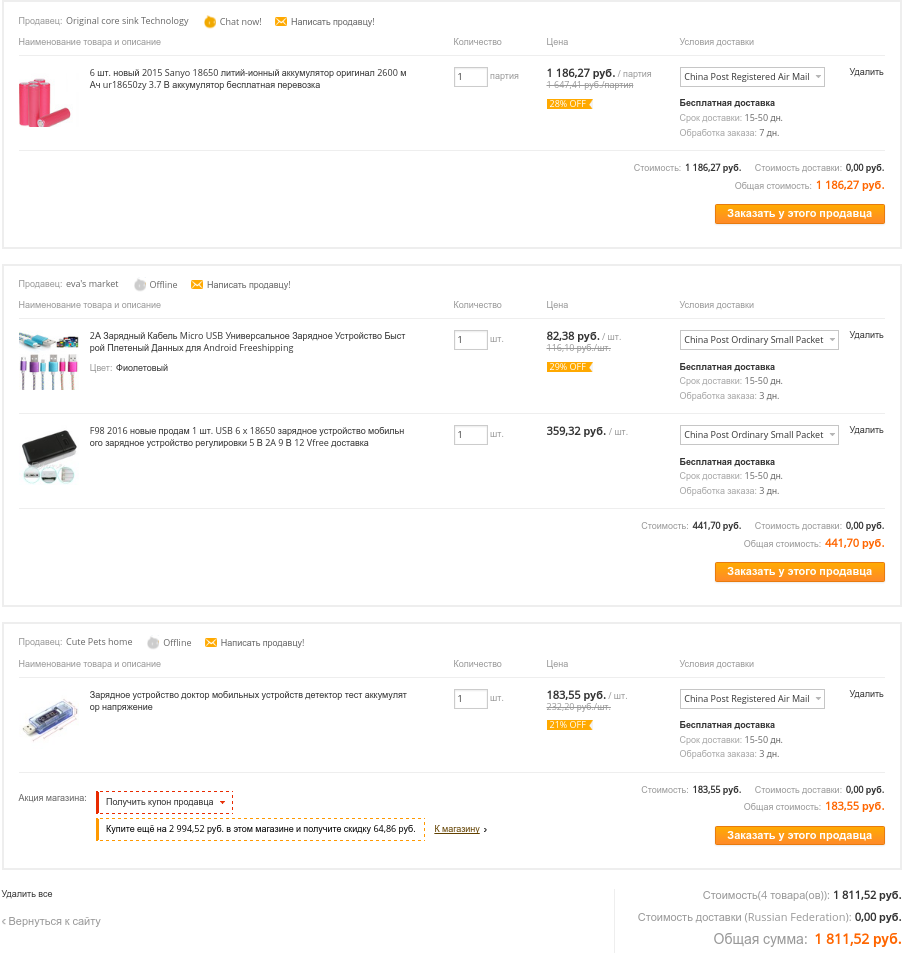Click quantity field for the Sanyo batteries
909x953 pixels.
click(470, 77)
